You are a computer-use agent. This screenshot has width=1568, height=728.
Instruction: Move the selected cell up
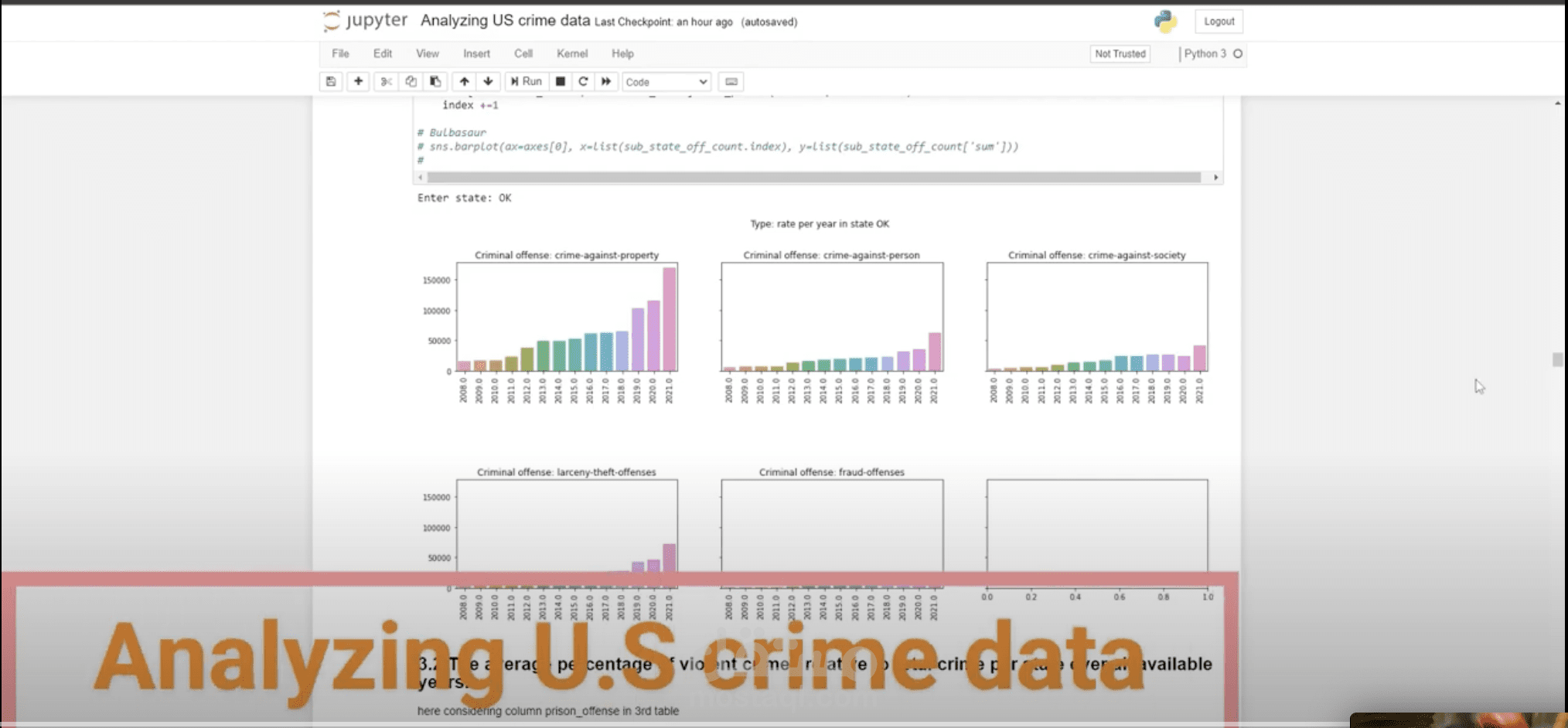[x=463, y=81]
